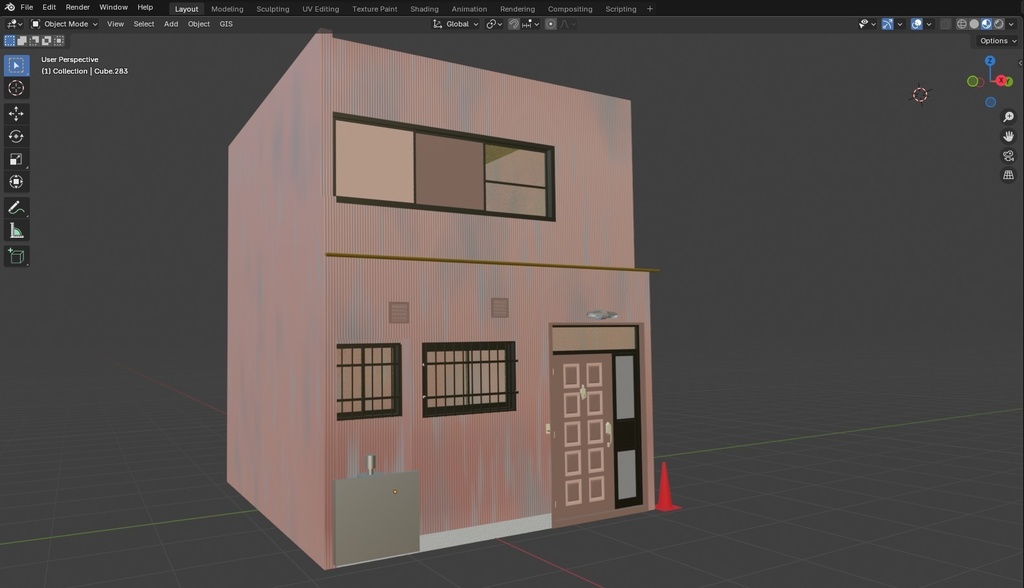Click the Z axis on the navigation gizmo

click(990, 61)
